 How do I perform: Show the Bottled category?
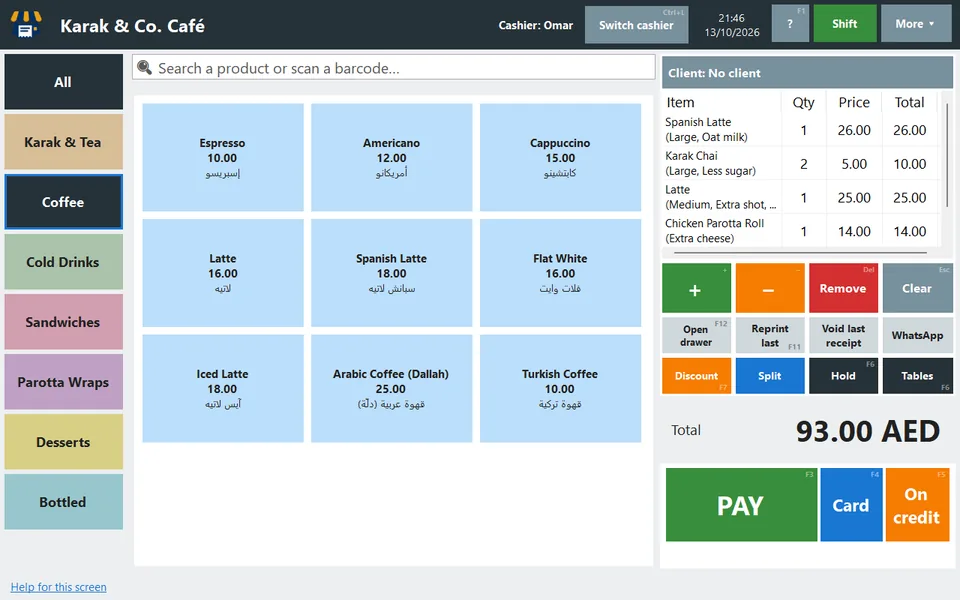coord(64,502)
